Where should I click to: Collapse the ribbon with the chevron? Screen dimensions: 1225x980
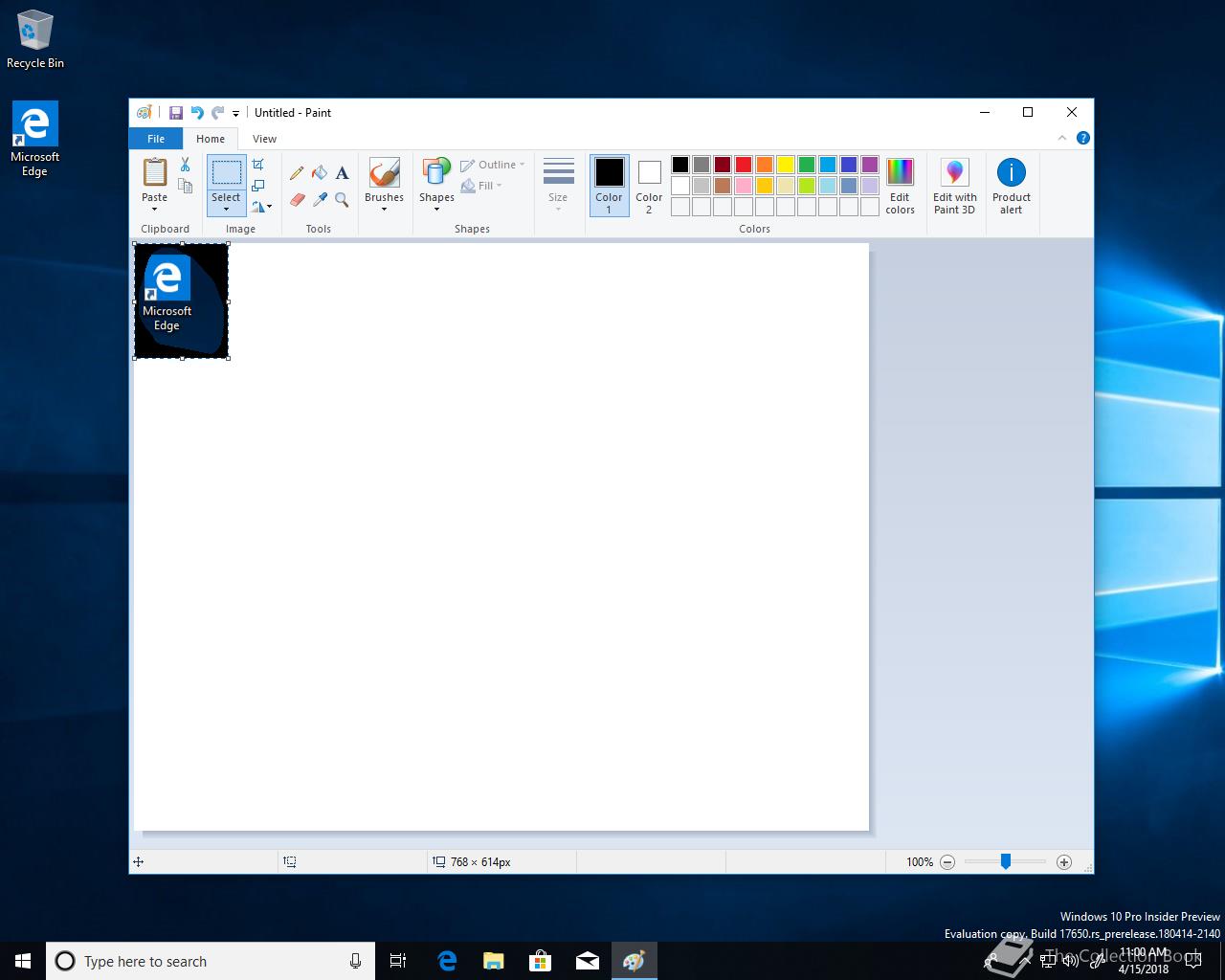coord(1062,138)
